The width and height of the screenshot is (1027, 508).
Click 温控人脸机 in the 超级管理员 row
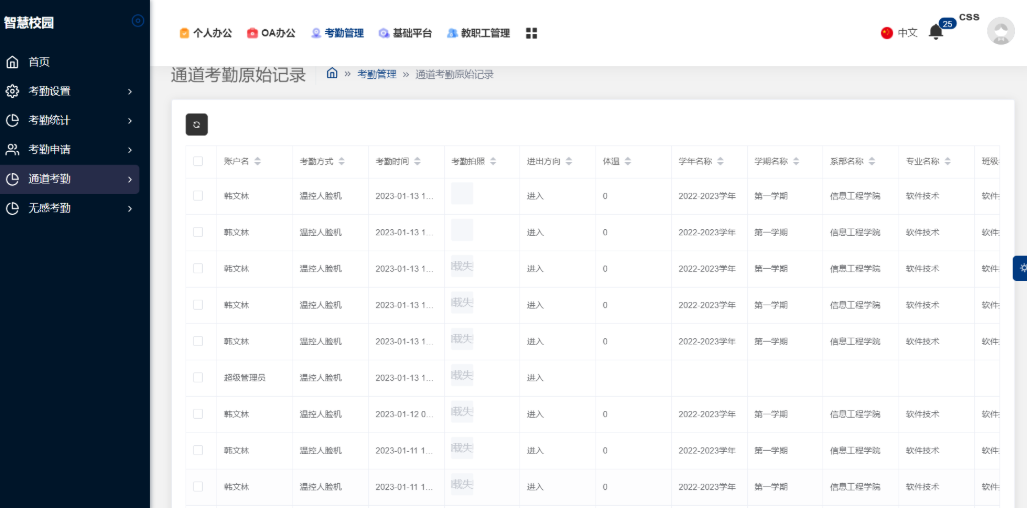[x=320, y=378]
